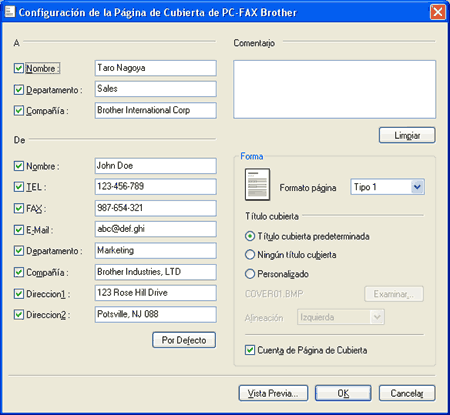Image resolution: width=450 pixels, height=415 pixels.
Task: Toggle the sender TEL checkbox
Action: [19, 187]
